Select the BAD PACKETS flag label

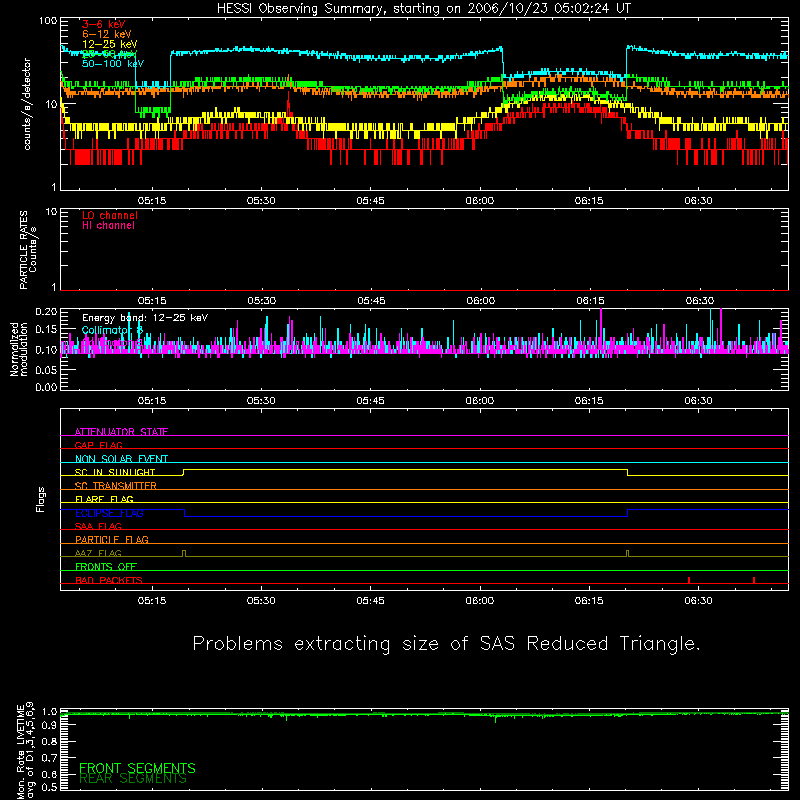pos(109,580)
